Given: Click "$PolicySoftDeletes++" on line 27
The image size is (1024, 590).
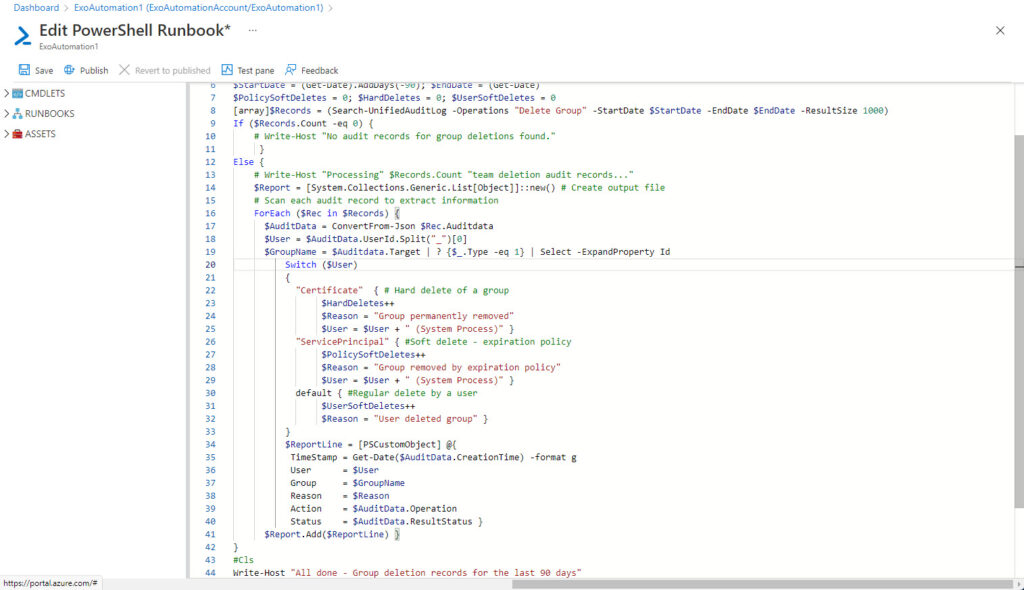Looking at the screenshot, I should click(x=373, y=354).
